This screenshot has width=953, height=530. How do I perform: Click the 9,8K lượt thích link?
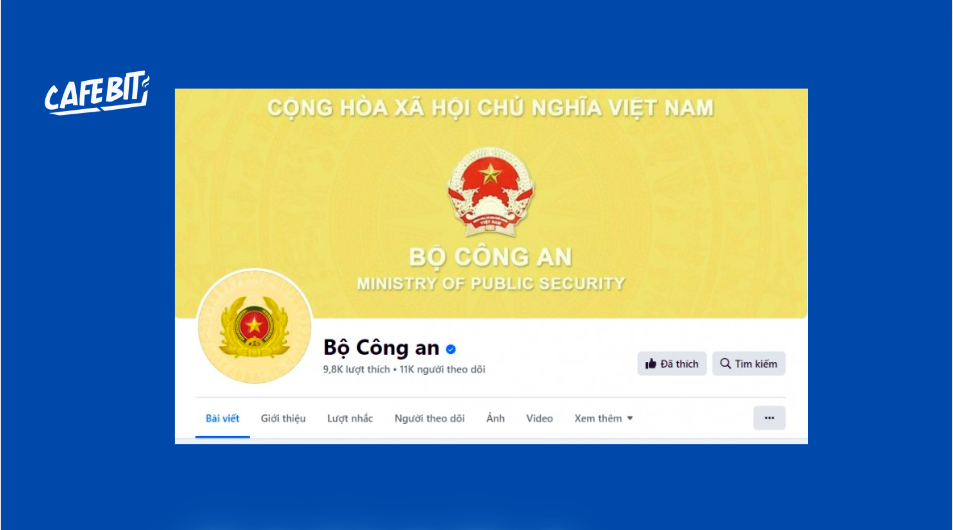[x=357, y=369]
